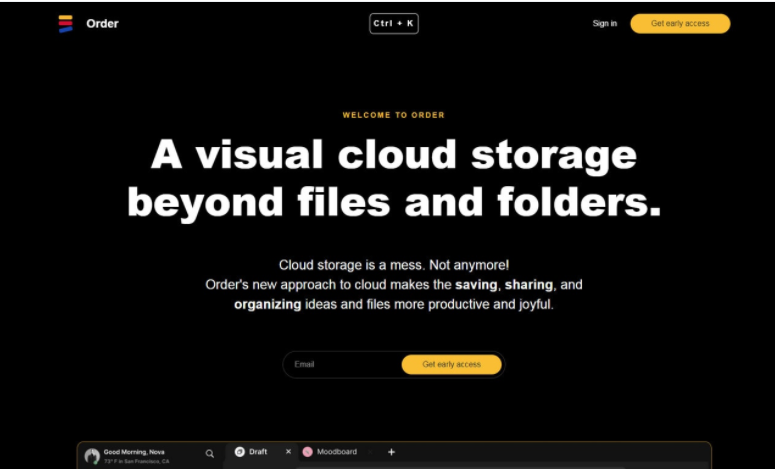Submit Get early access beside Email field
Viewport: 775px width, 469px height.
point(451,364)
